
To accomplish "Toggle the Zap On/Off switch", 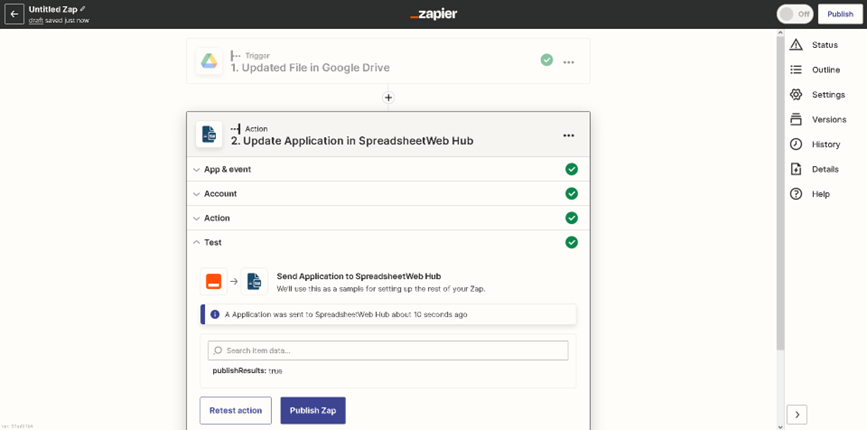I will pos(794,14).
